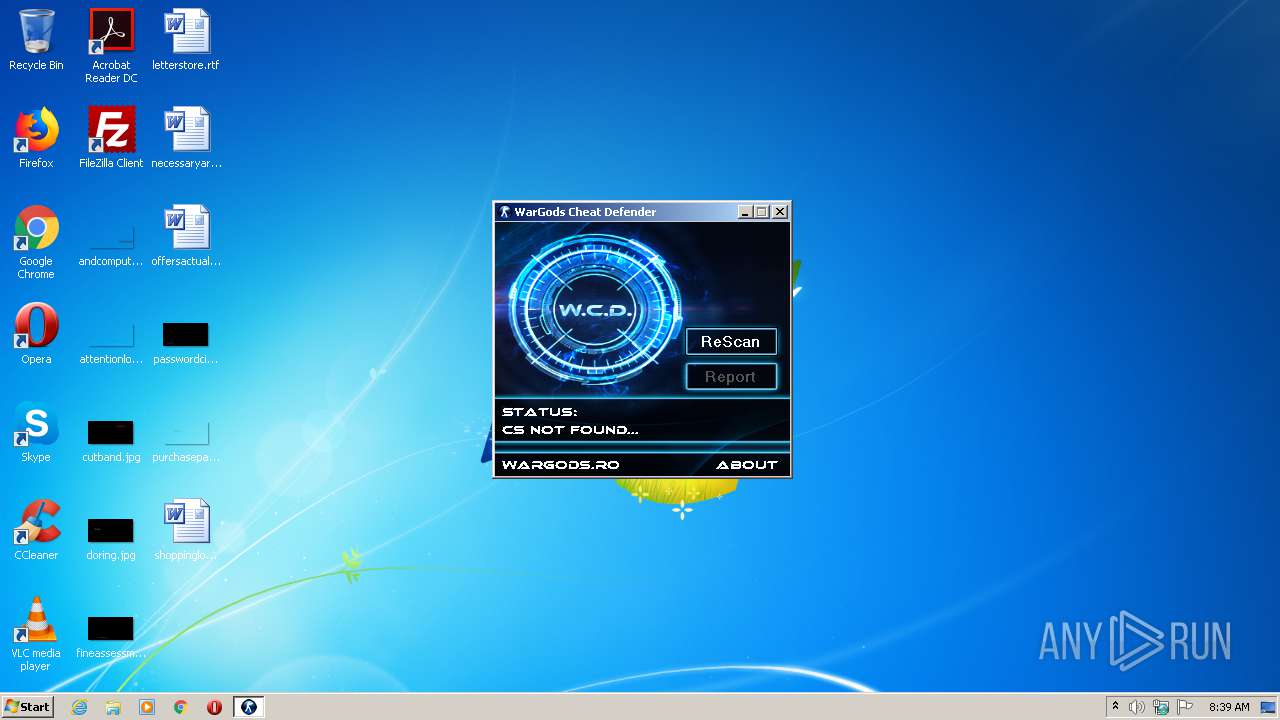Open media player taskbar icon
The height and width of the screenshot is (720, 1280).
click(147, 707)
